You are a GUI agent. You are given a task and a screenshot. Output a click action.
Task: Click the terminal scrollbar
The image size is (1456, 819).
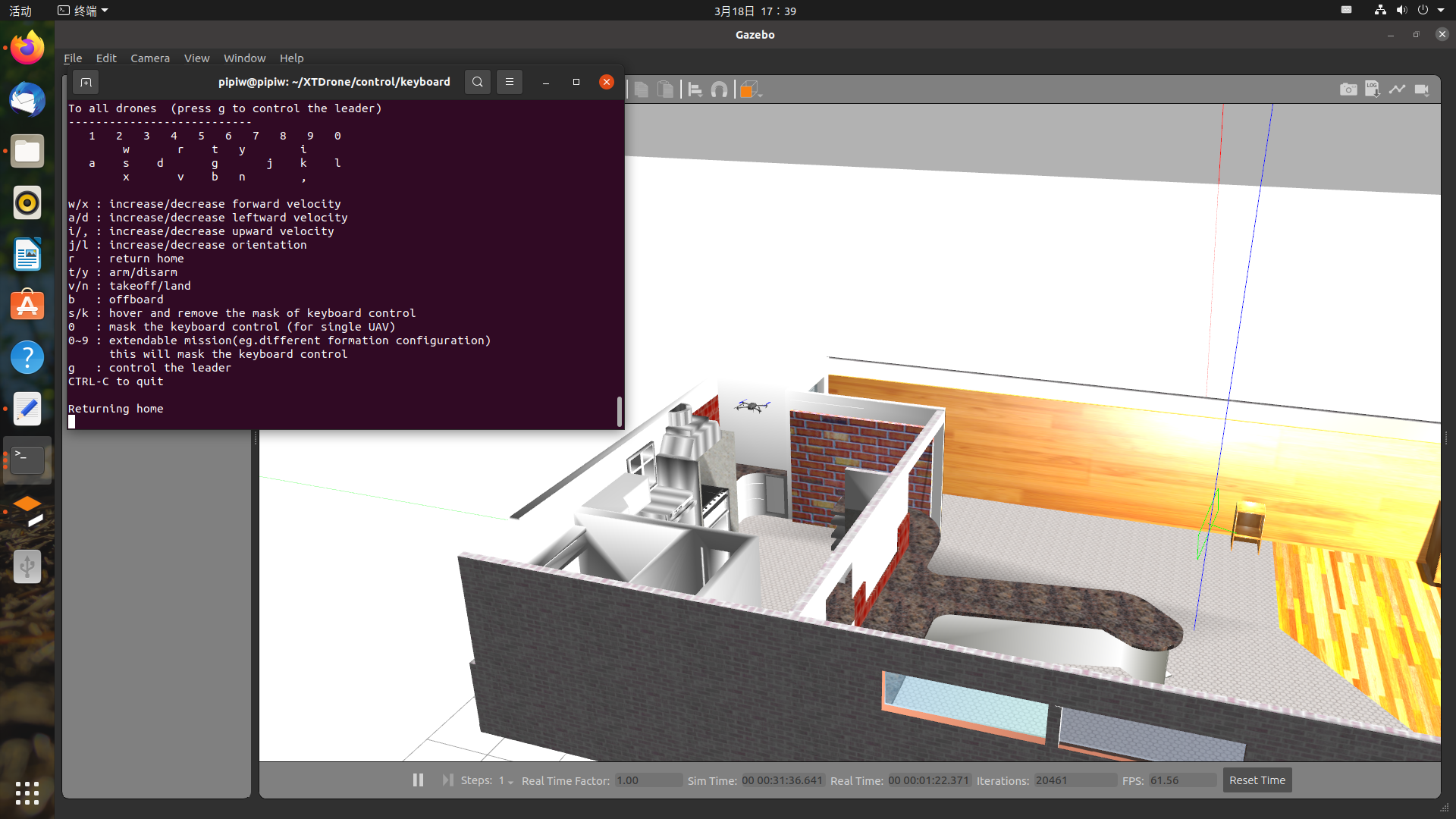619,412
